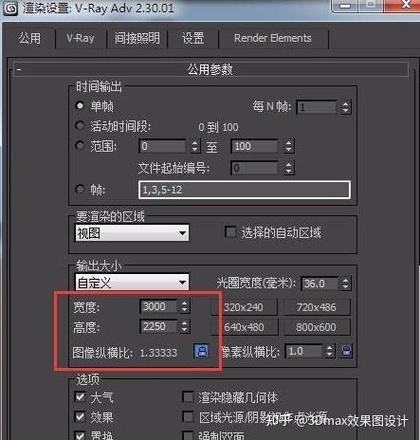Enable the 区域光源/阴影 checkbox

click(188, 417)
